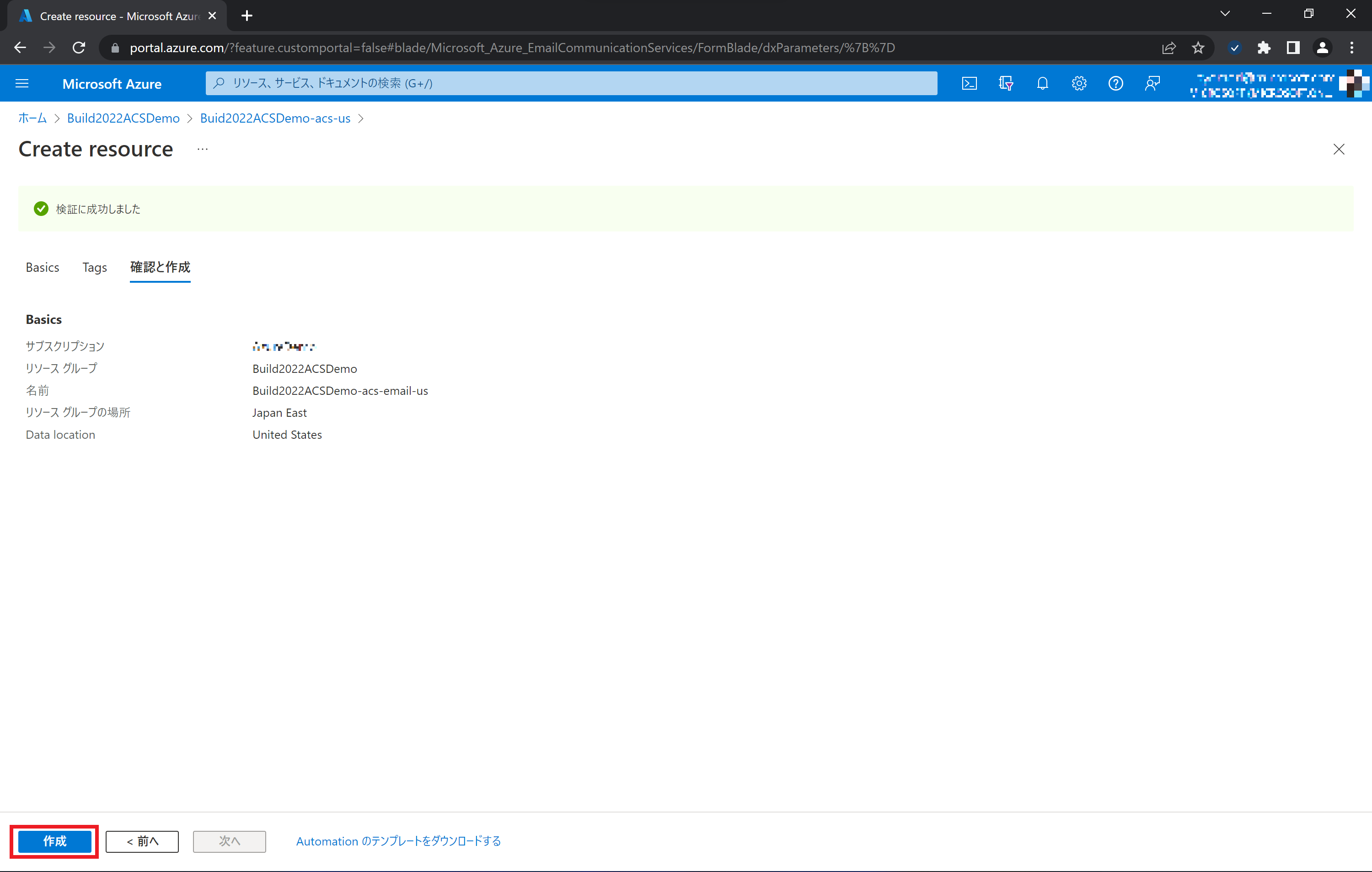View Azure notifications bell
Image resolution: width=1372 pixels, height=872 pixels.
coord(1042,83)
